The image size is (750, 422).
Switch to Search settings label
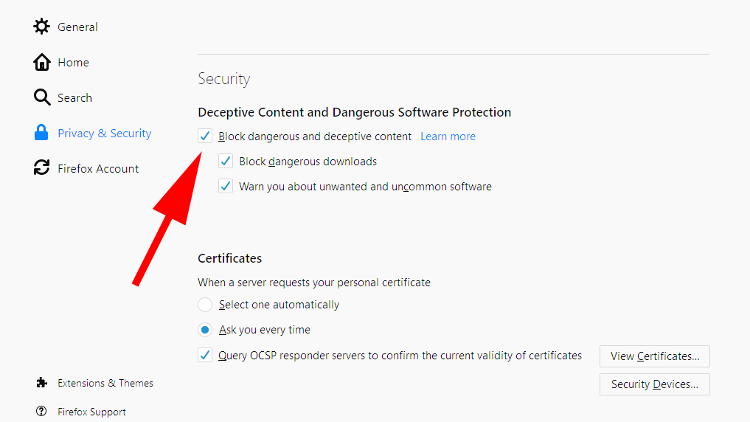tap(75, 98)
